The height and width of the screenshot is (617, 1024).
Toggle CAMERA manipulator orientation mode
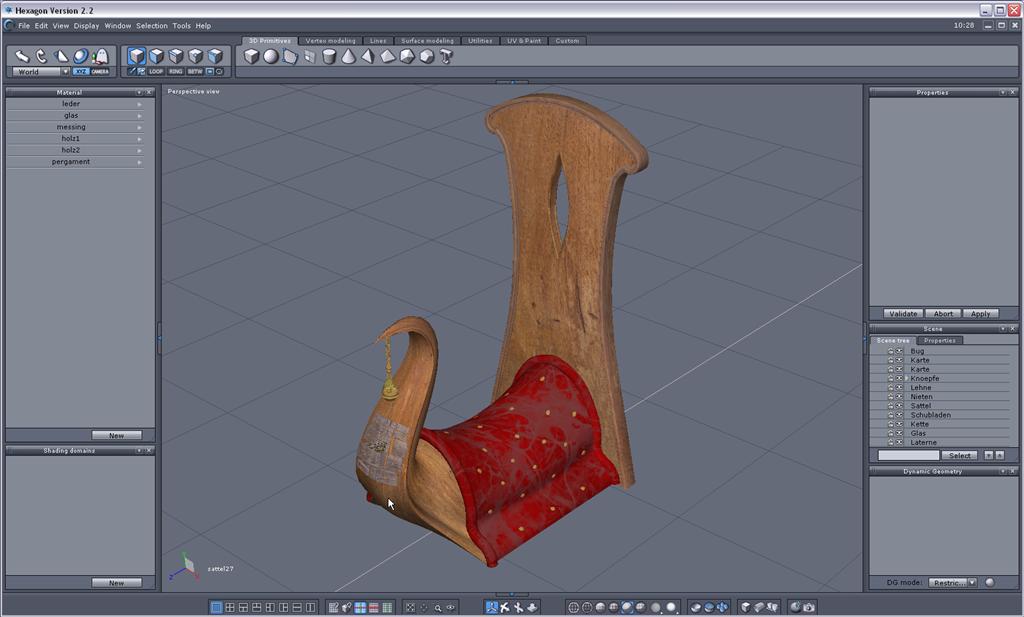click(x=100, y=72)
